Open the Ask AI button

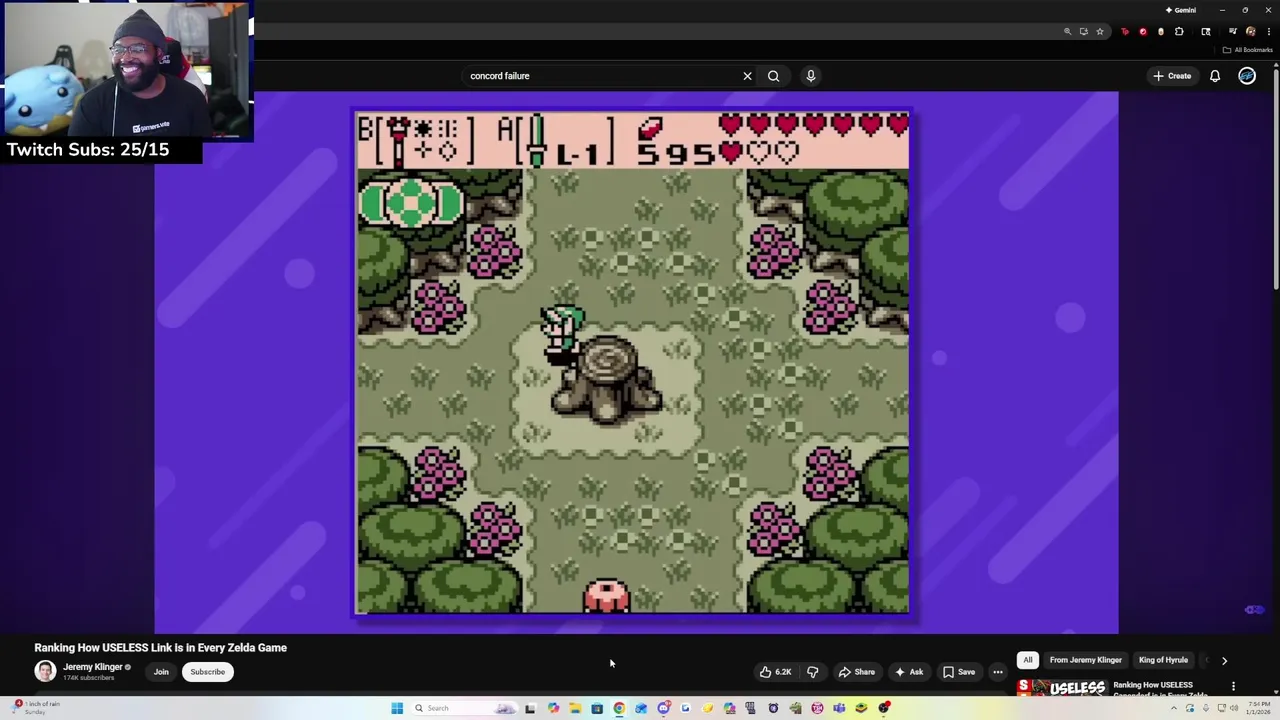click(909, 672)
